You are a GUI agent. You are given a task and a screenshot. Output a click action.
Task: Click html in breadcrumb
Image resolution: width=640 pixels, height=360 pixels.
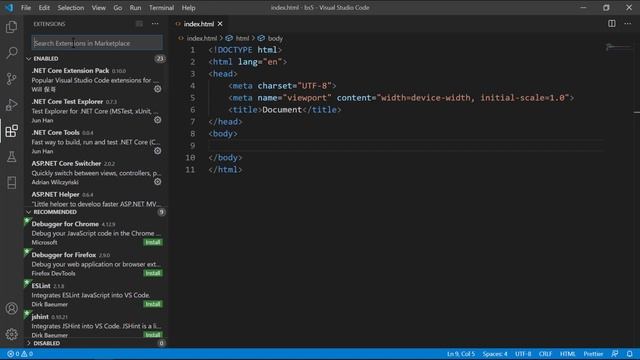[x=242, y=38]
